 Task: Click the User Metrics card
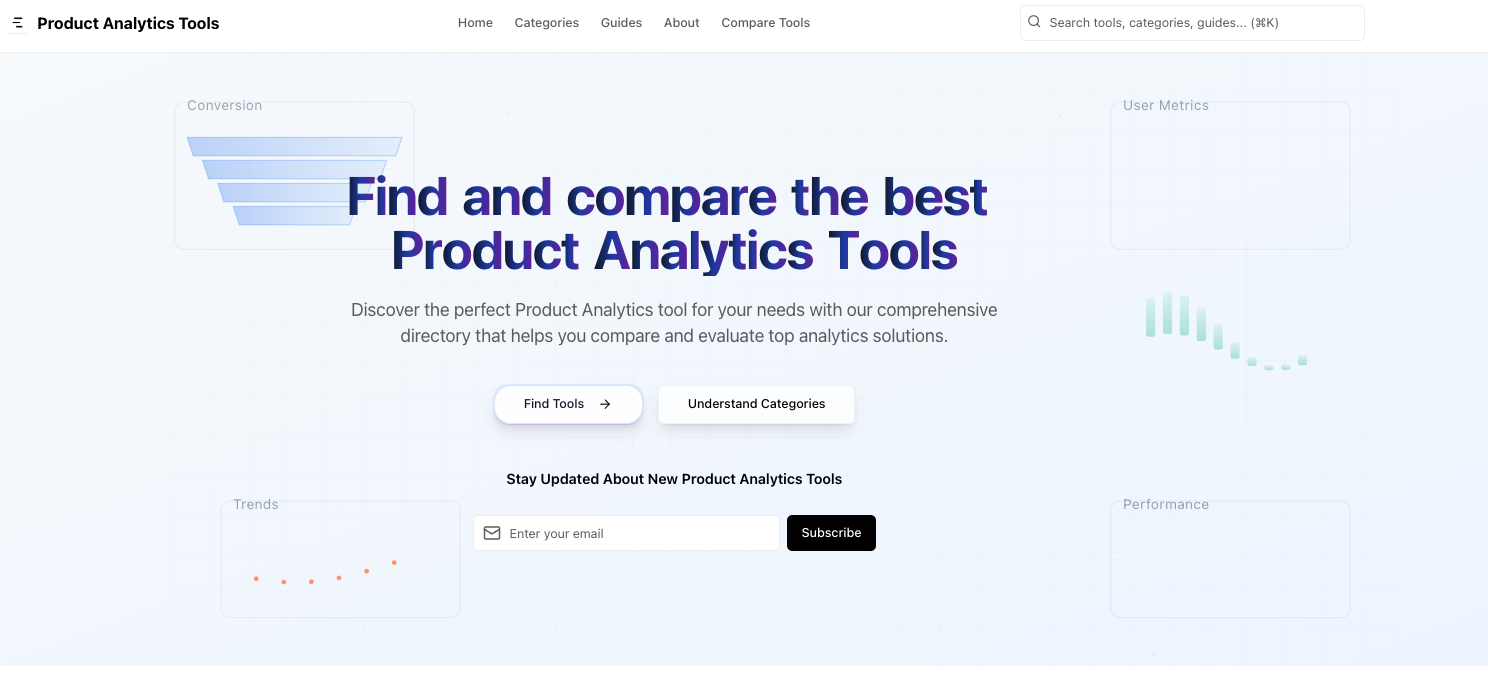coord(1230,175)
